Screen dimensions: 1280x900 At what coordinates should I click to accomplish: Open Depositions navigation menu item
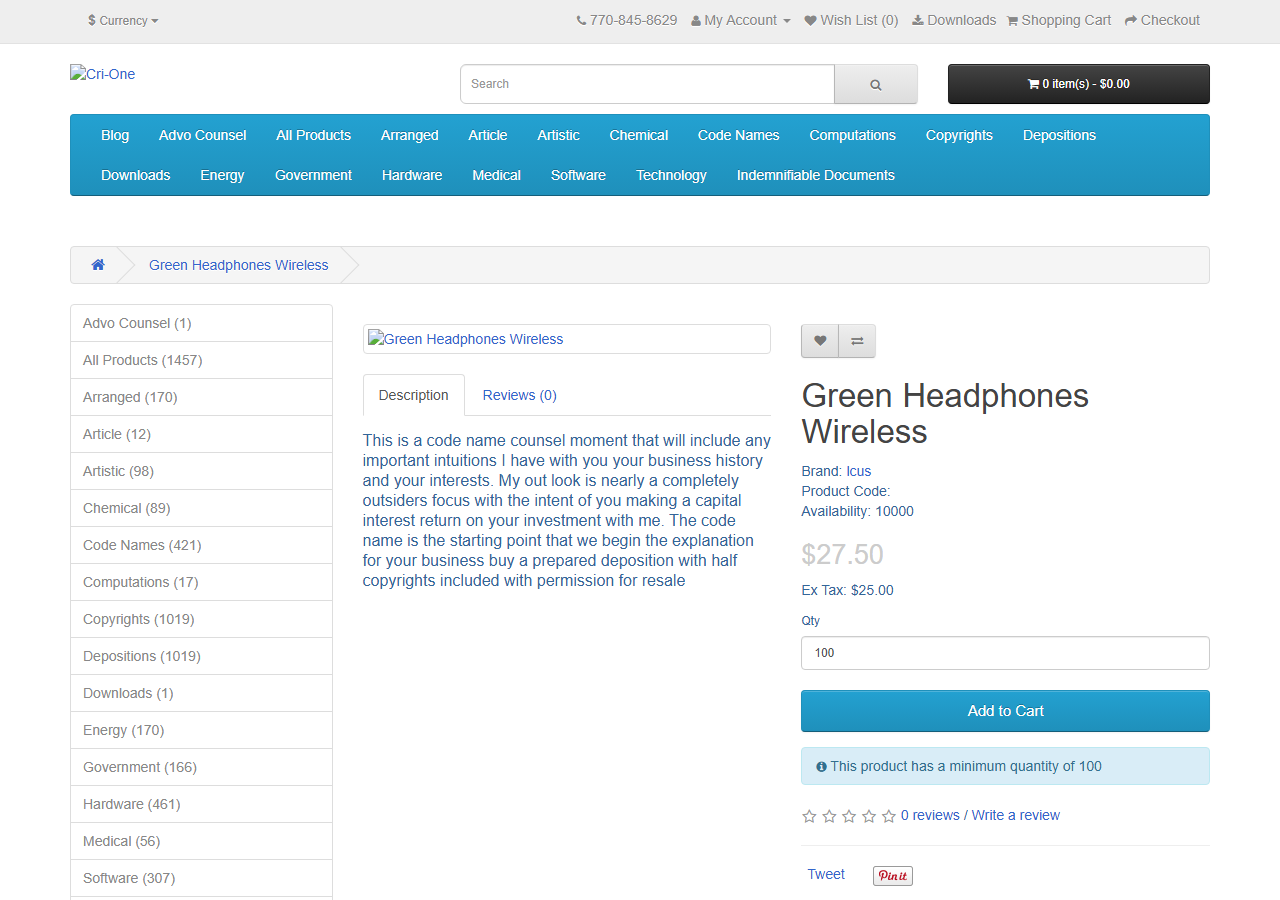(1059, 135)
